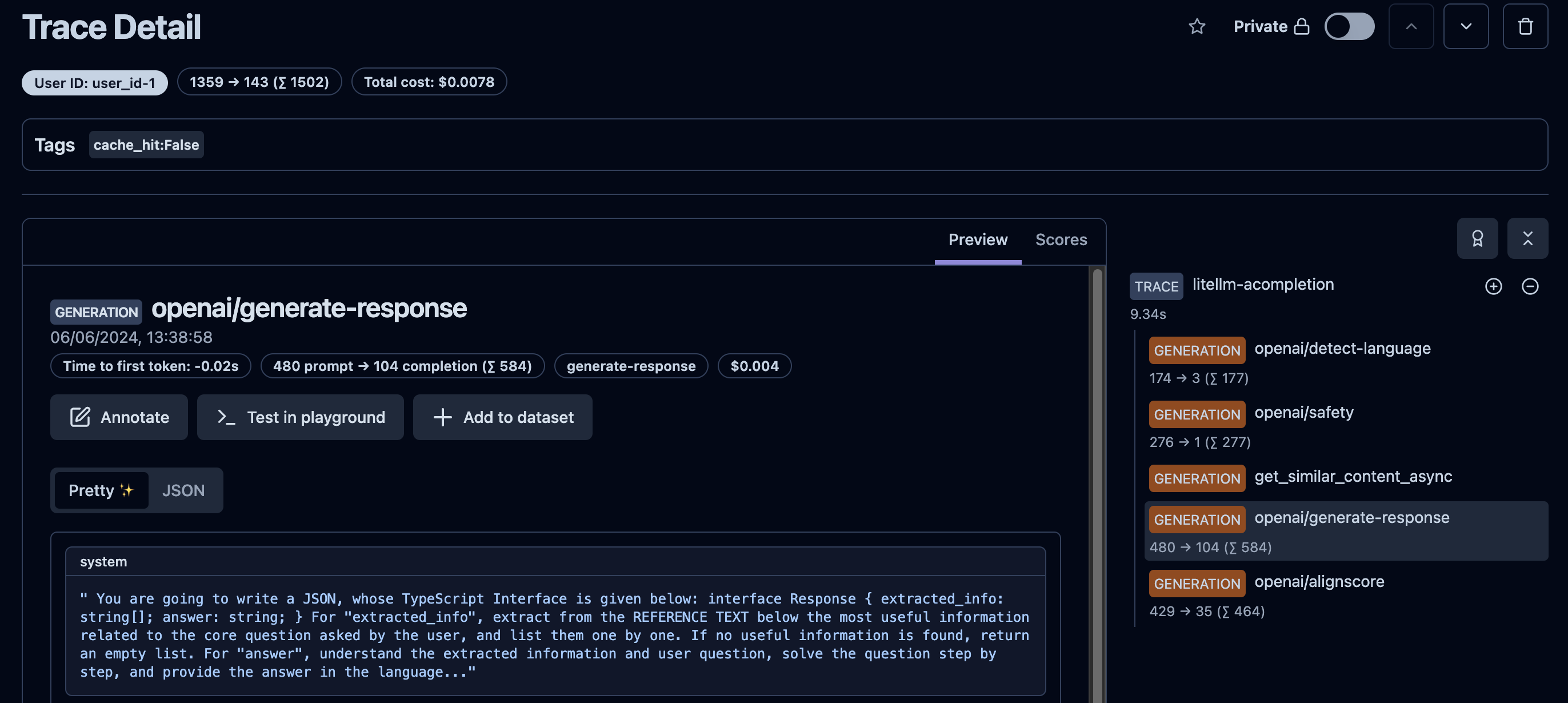Switch to the Scores tab
Image resolution: width=1568 pixels, height=703 pixels.
pyautogui.click(x=1061, y=240)
